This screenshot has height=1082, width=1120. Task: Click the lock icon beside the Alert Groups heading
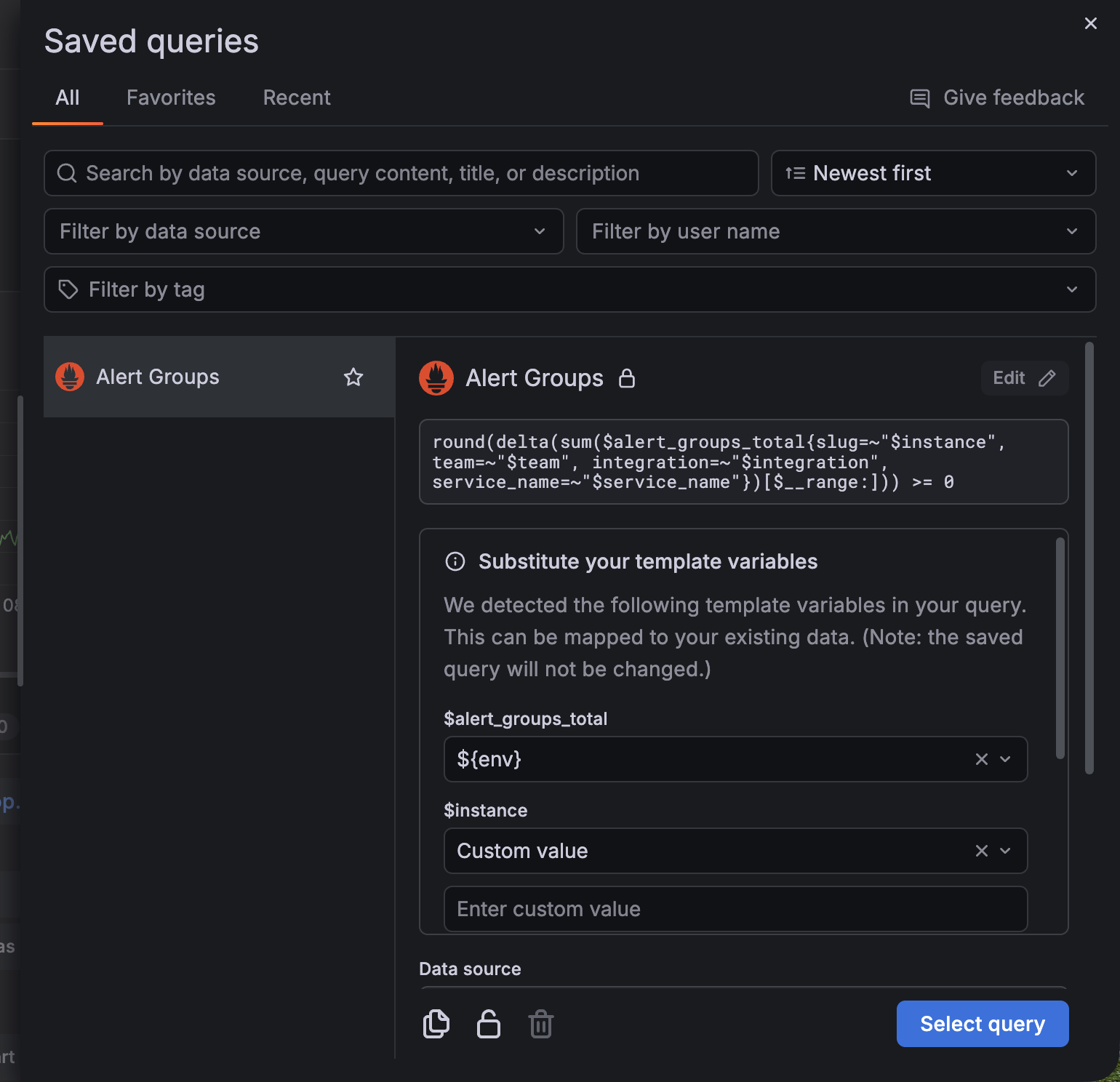pyautogui.click(x=627, y=378)
